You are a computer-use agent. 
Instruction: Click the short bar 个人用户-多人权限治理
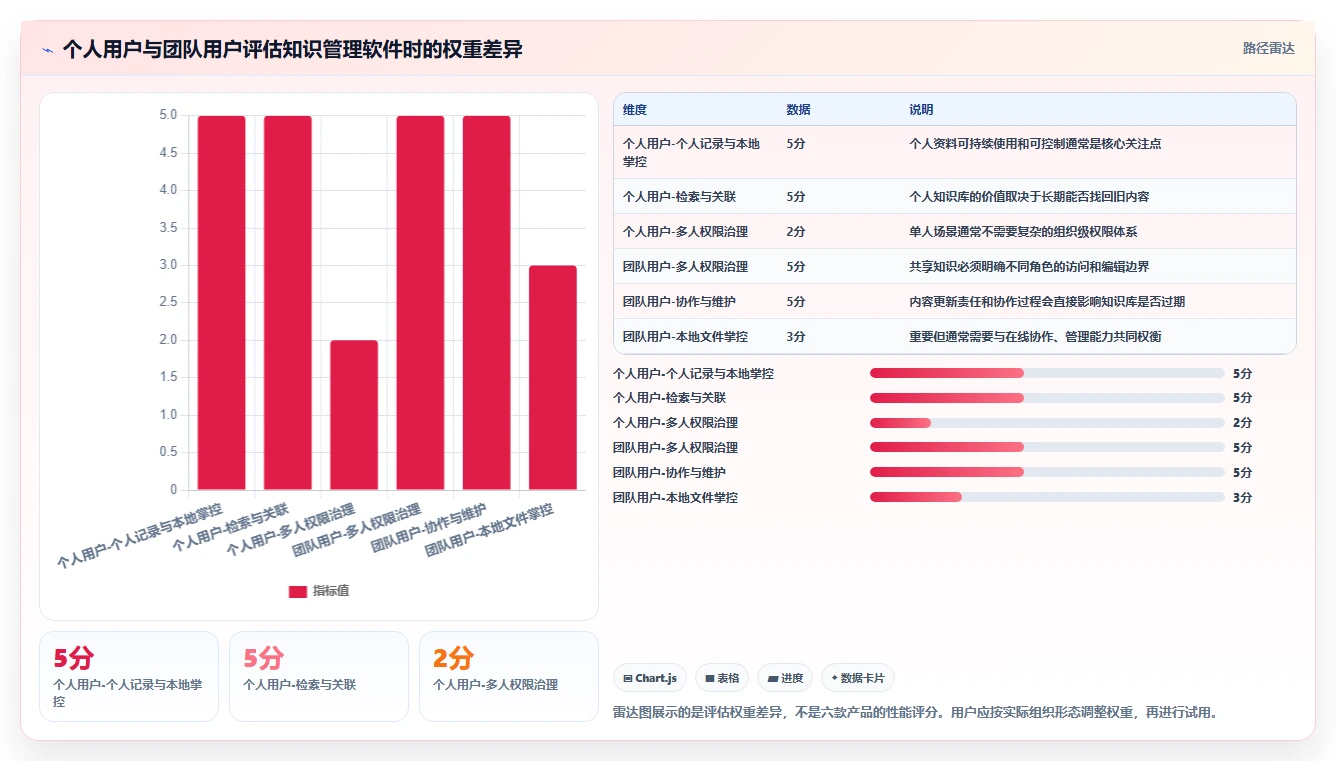click(x=354, y=415)
